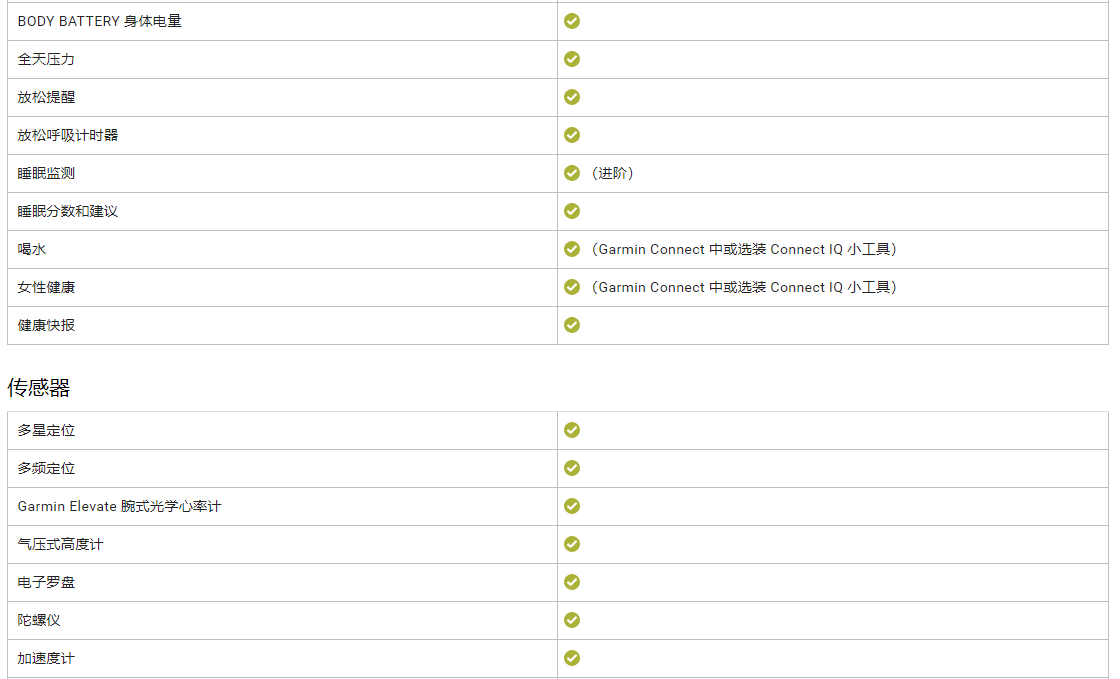
Task: Click the checkmark icon for 多频定位
Action: [572, 468]
